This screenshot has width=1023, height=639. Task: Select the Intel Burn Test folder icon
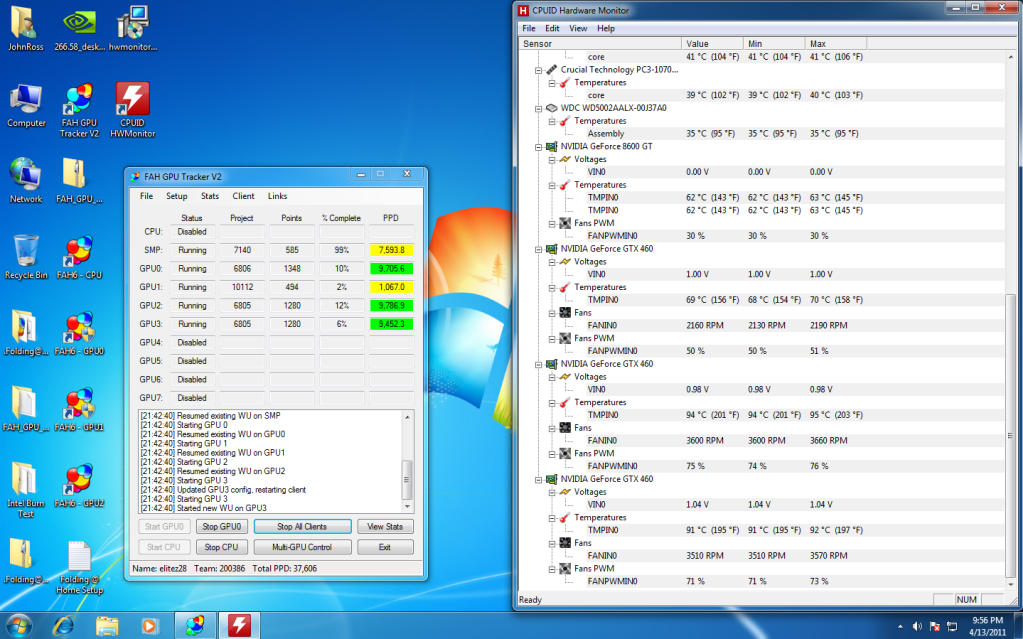click(25, 491)
